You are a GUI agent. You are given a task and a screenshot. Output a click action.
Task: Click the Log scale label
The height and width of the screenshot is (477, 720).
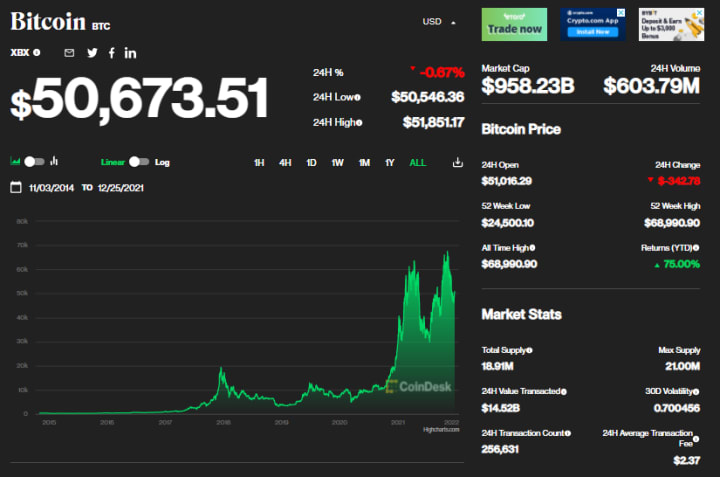point(162,162)
